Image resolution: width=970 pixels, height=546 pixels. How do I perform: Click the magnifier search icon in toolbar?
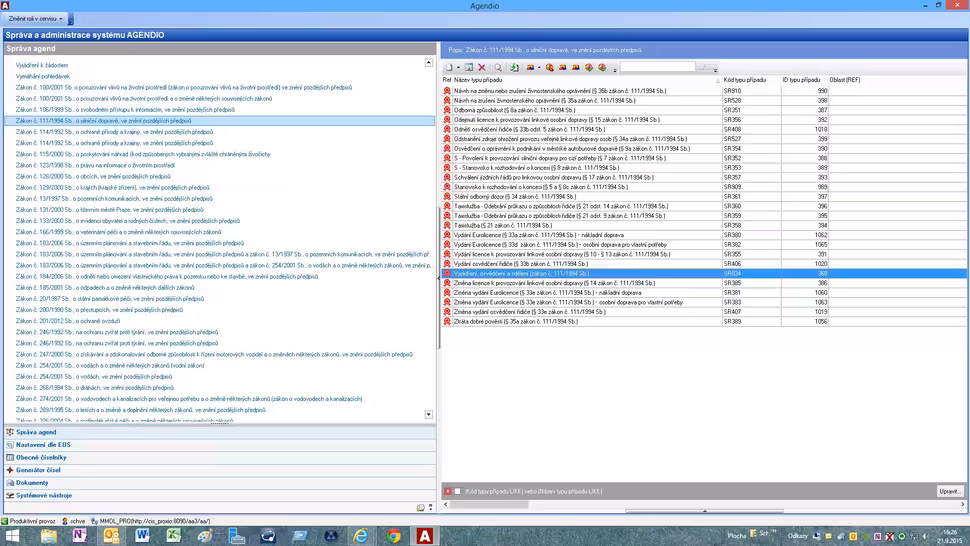498,68
